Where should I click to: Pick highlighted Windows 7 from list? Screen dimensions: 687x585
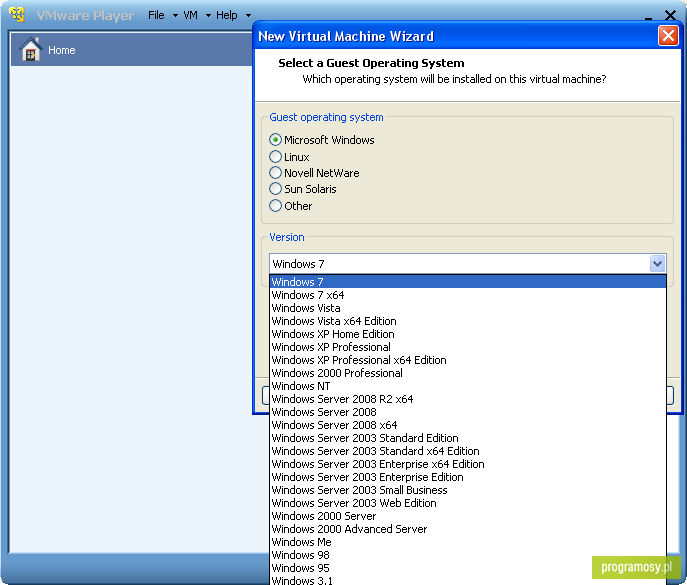click(468, 282)
